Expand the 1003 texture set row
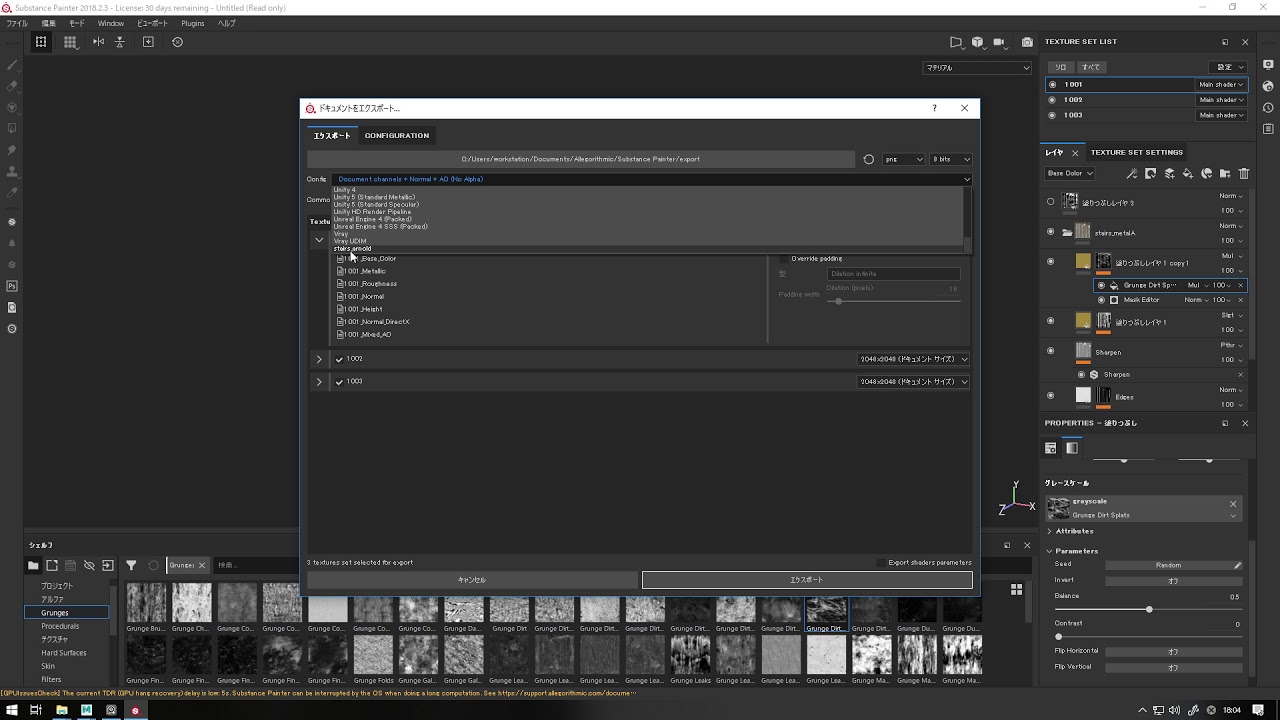 click(319, 382)
